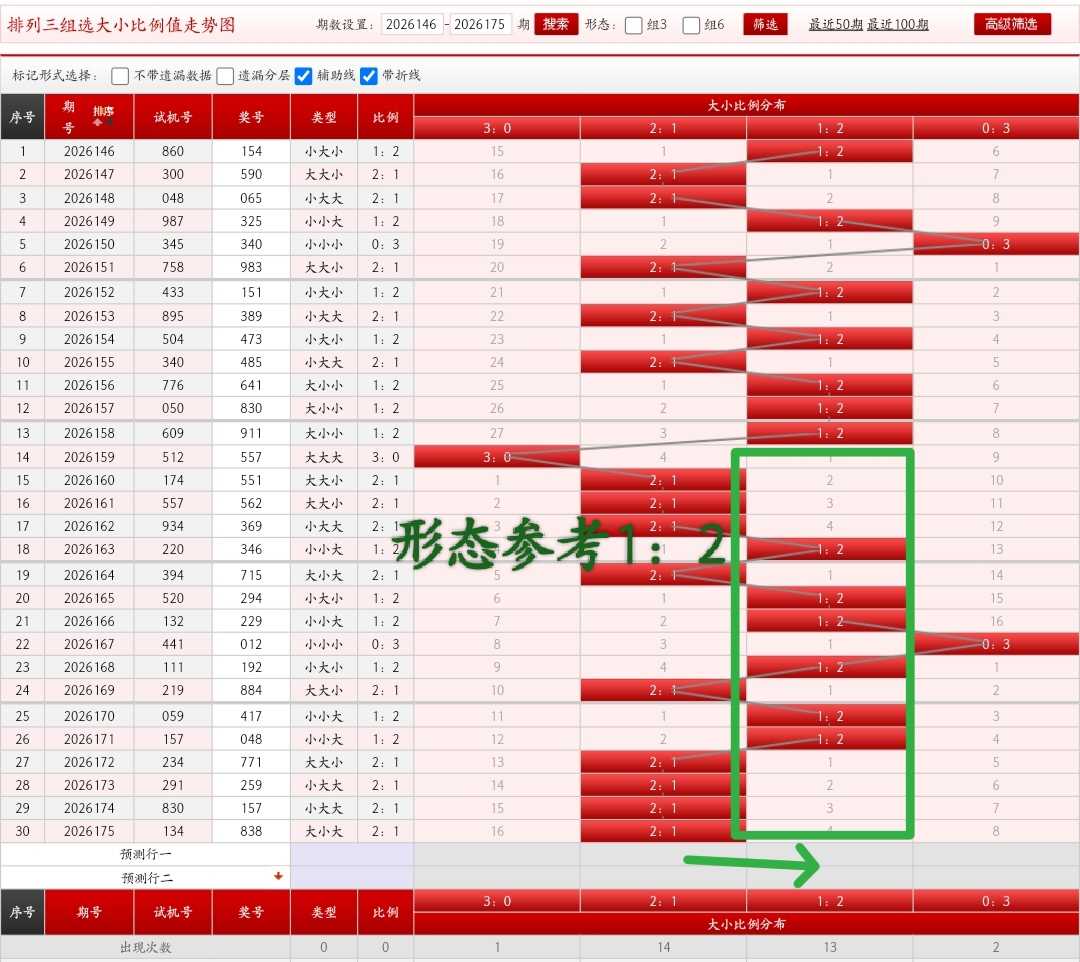Viewport: 1080px width, 962px height.
Task: Select highlighted 3:0 cell in row 14
Action: point(497,457)
